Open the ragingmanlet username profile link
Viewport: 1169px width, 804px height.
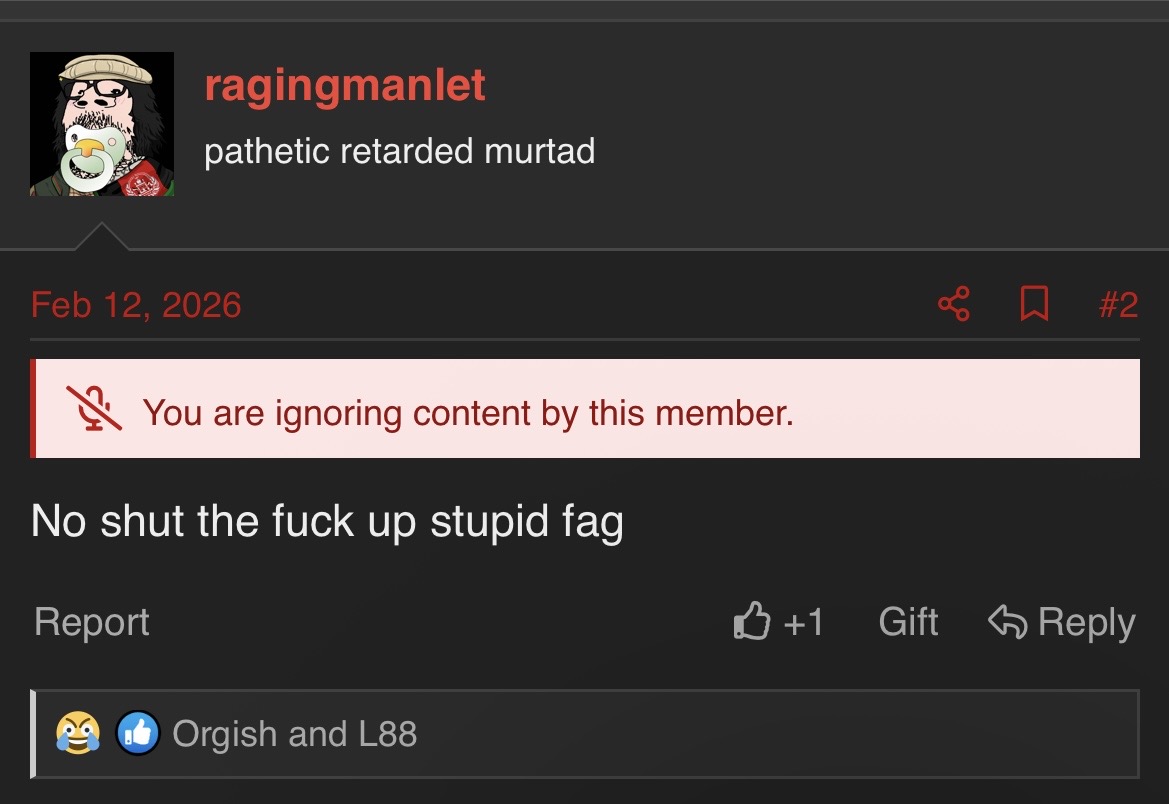click(344, 86)
